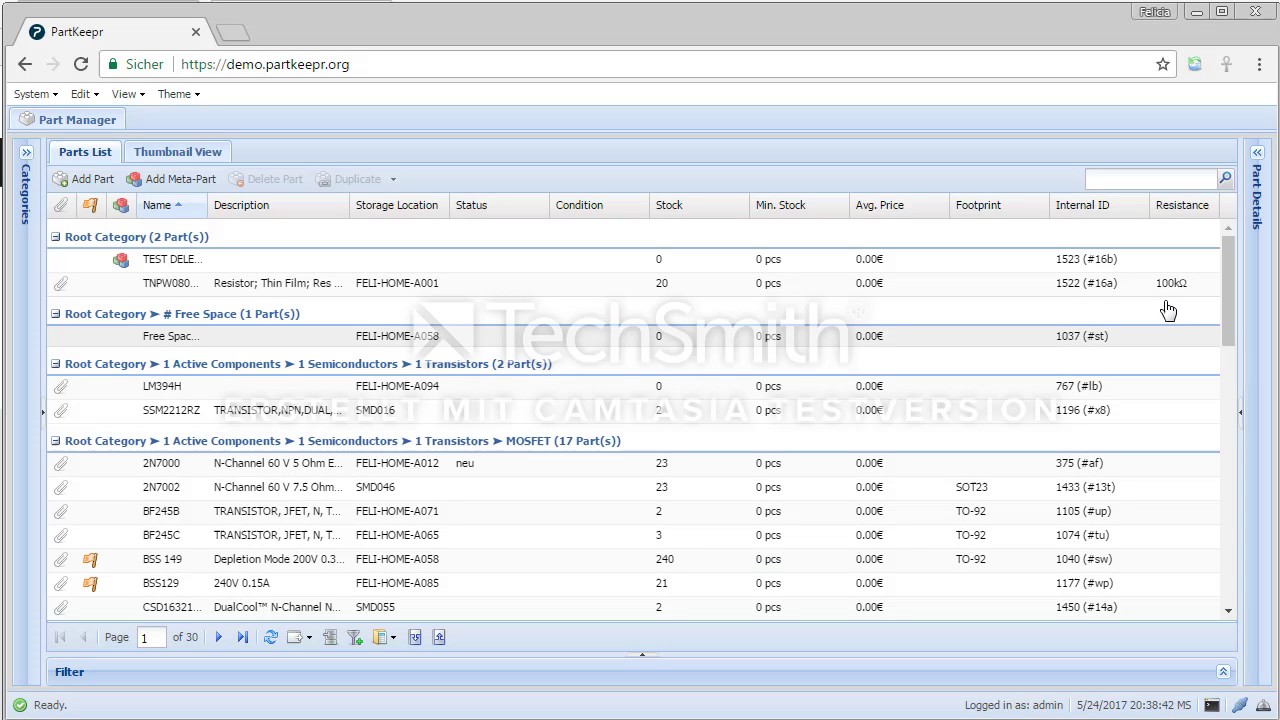Sort by the Name column header

(x=171, y=205)
